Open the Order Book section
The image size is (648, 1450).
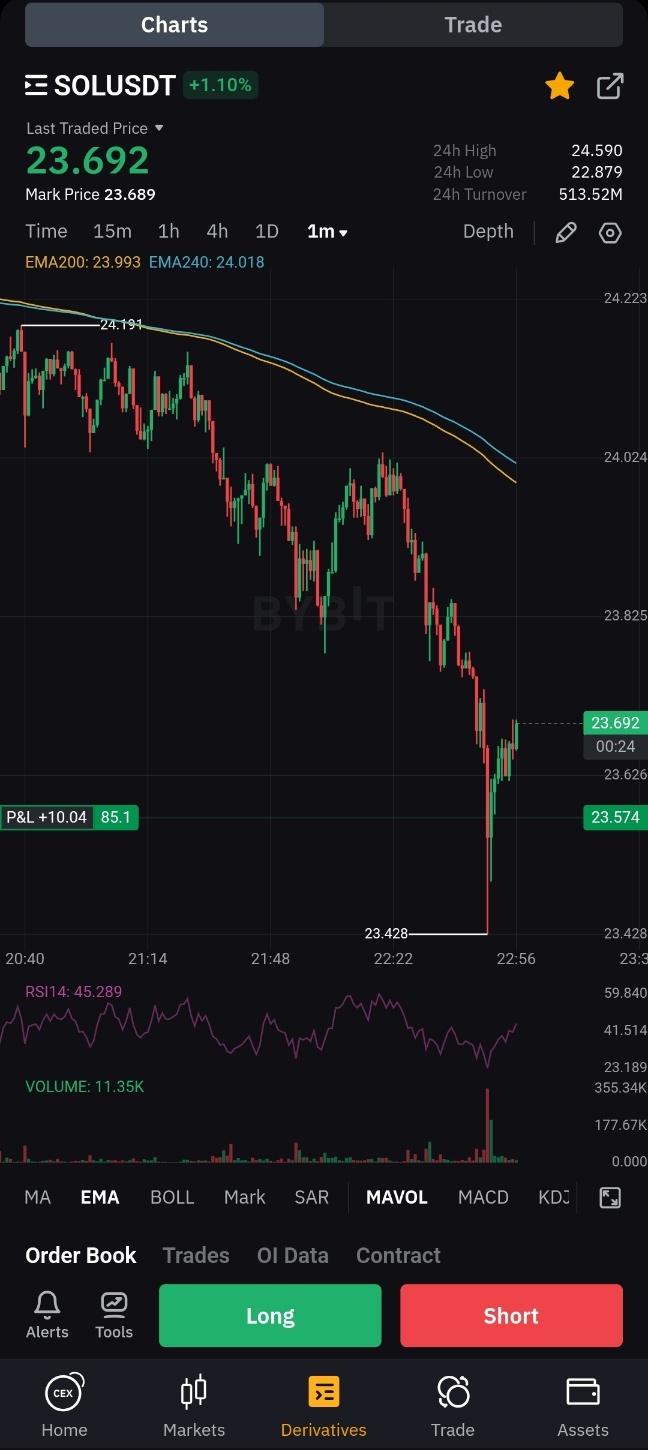[x=81, y=1255]
